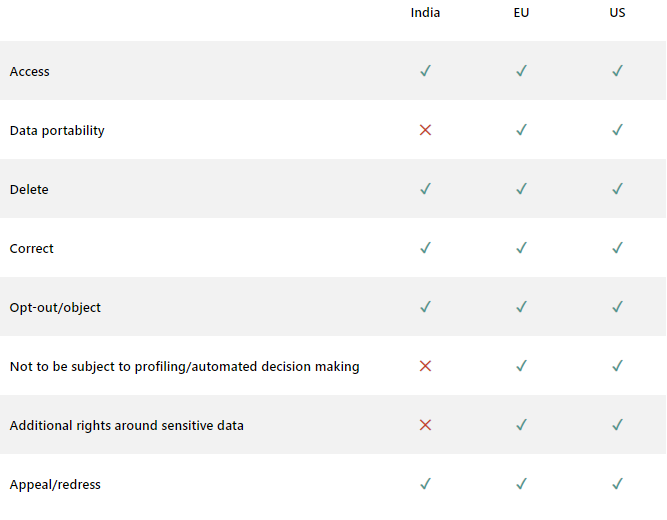Click the Appeal/redress row label
This screenshot has width=667, height=520.
[55, 485]
